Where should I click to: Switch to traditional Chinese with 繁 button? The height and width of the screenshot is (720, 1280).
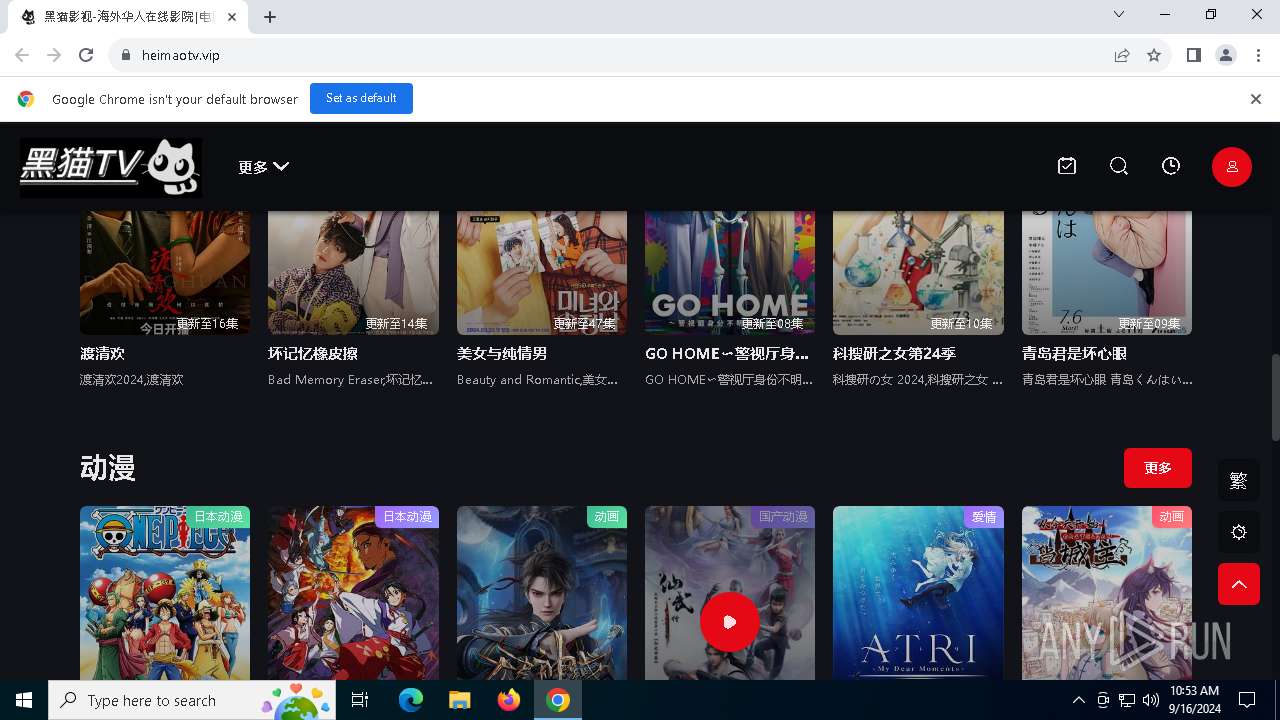(1239, 481)
